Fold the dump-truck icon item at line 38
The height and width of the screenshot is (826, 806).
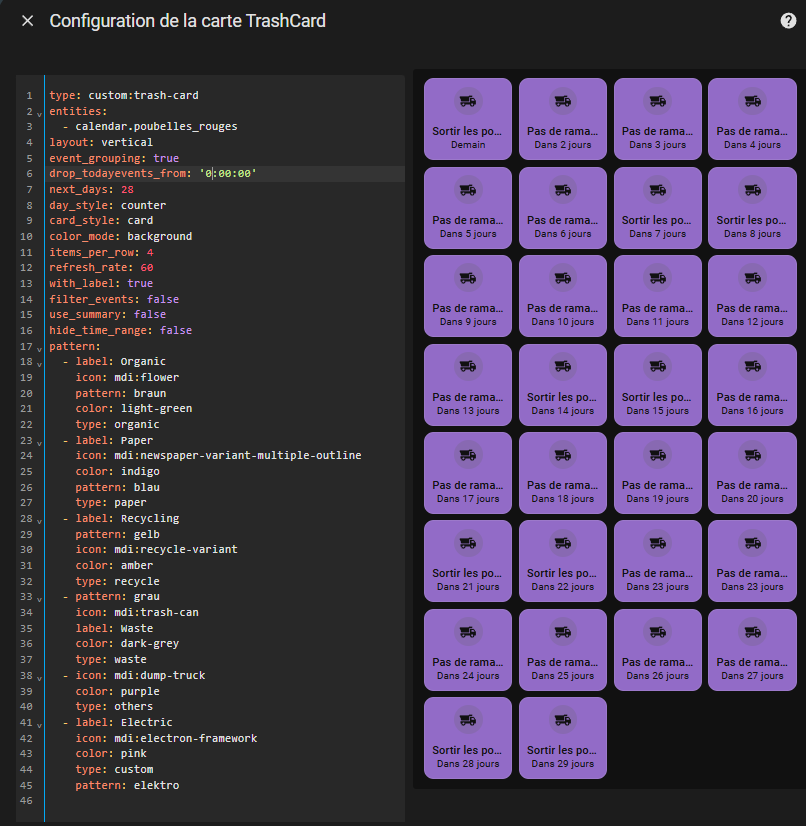click(x=39, y=677)
